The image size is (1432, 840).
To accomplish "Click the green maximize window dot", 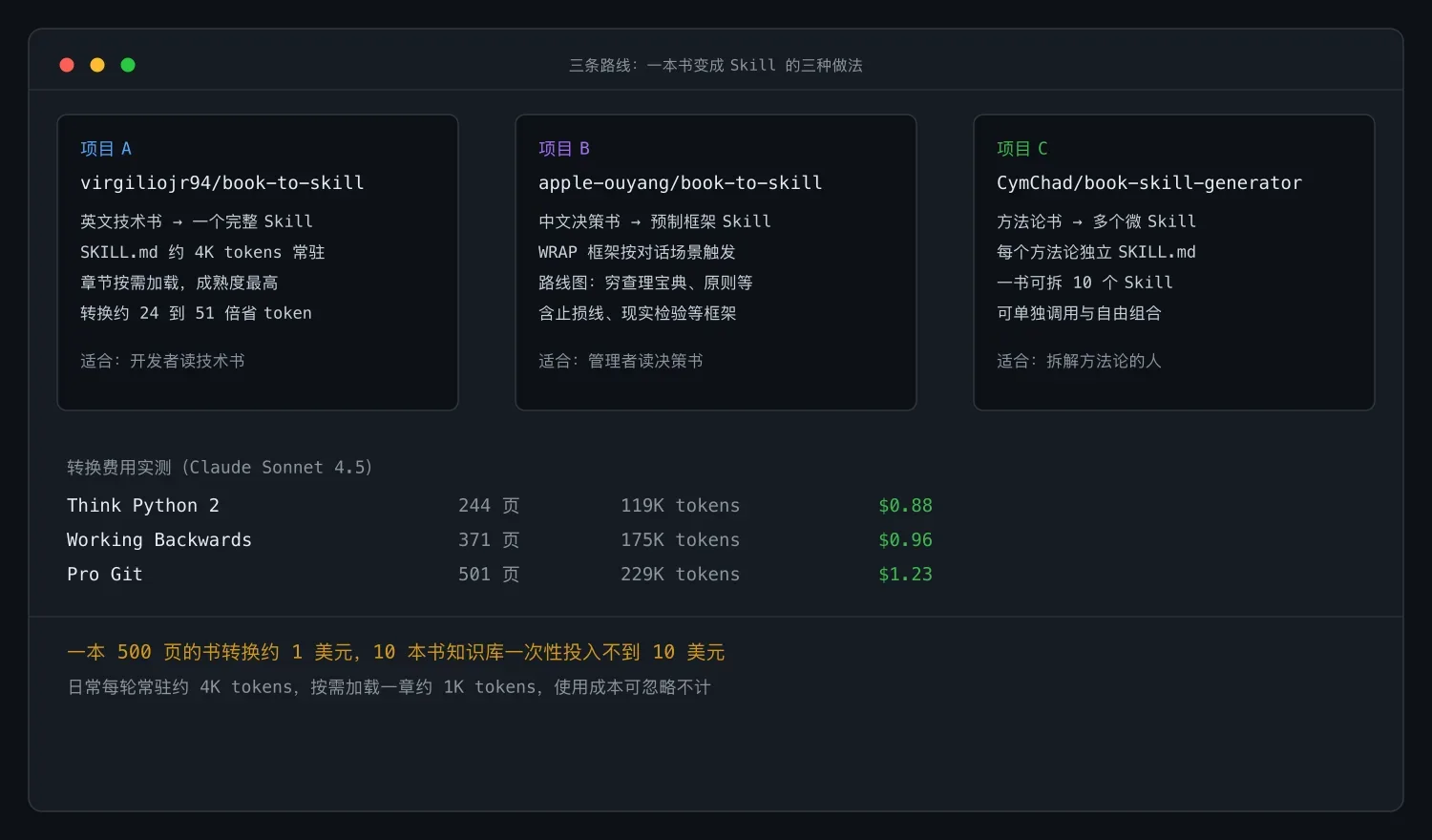I will [x=128, y=65].
